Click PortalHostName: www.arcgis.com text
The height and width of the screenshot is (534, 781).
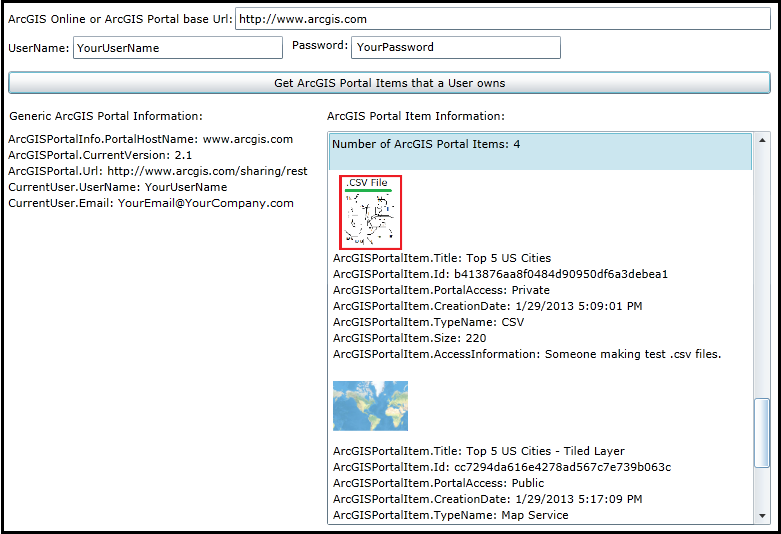click(x=150, y=139)
